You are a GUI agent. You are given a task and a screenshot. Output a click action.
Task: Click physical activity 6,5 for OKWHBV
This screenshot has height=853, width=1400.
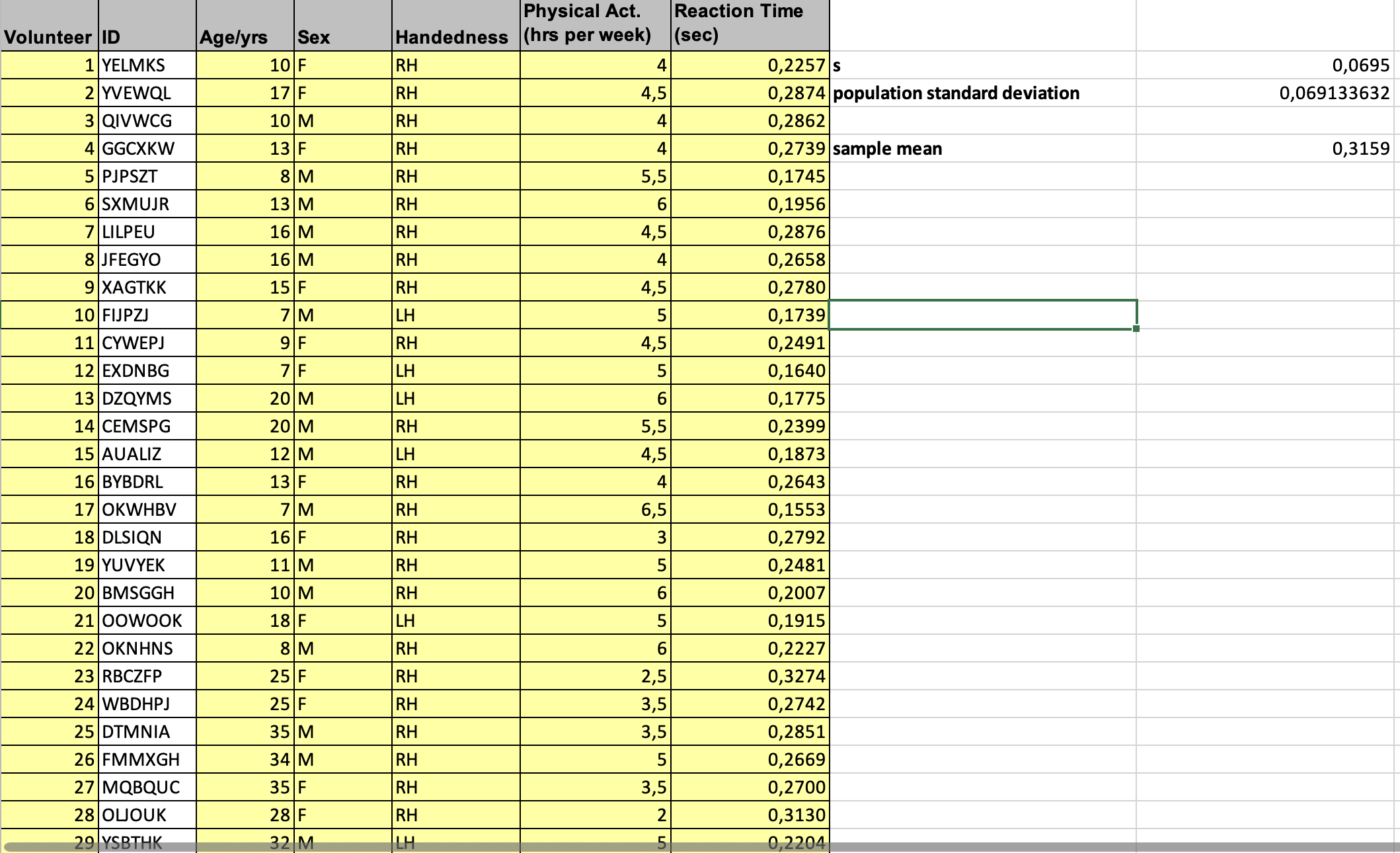[595, 510]
